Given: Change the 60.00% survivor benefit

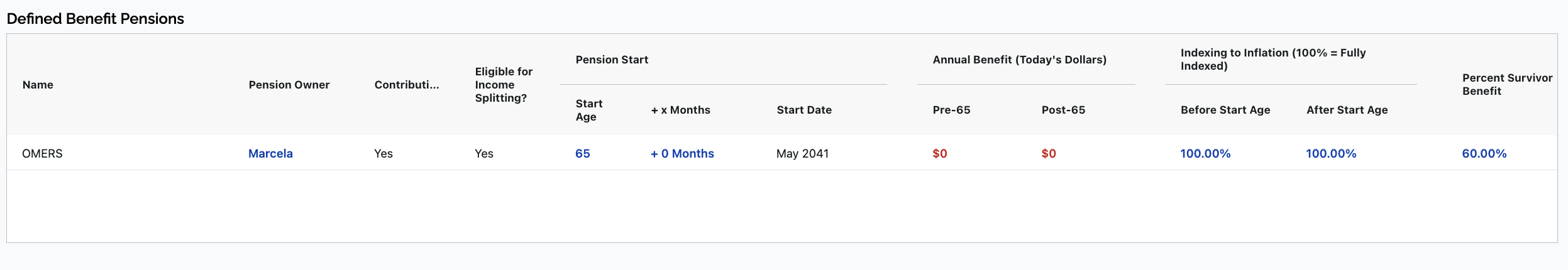Looking at the screenshot, I should 1484,153.
